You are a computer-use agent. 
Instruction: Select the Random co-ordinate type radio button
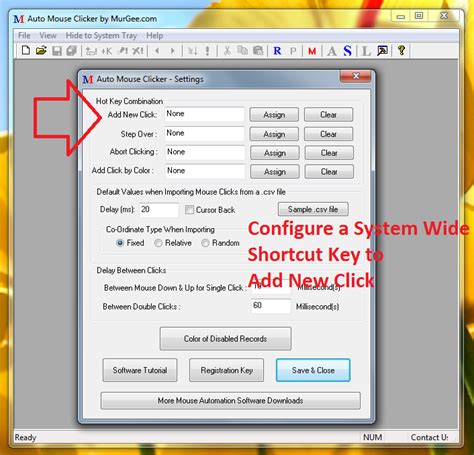[x=205, y=243]
